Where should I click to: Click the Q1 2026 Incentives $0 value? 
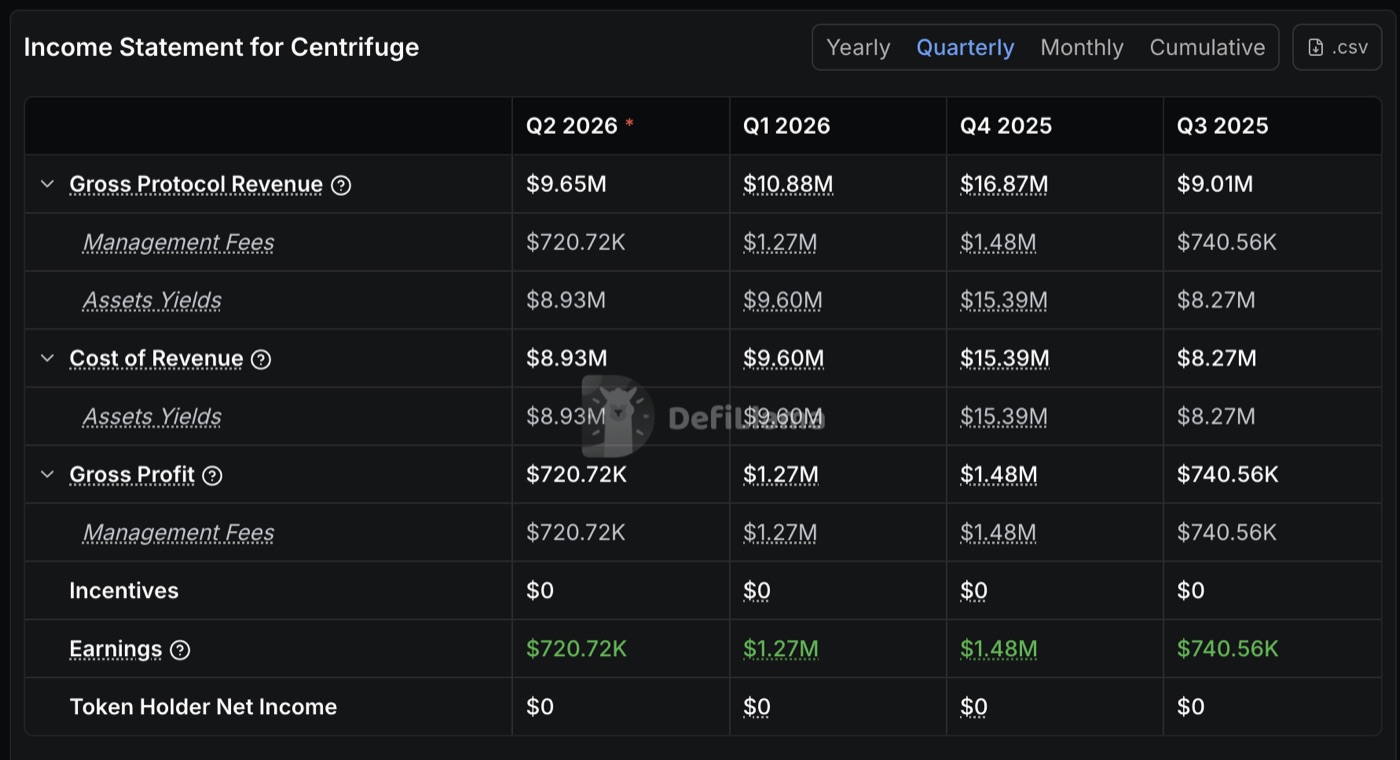757,590
